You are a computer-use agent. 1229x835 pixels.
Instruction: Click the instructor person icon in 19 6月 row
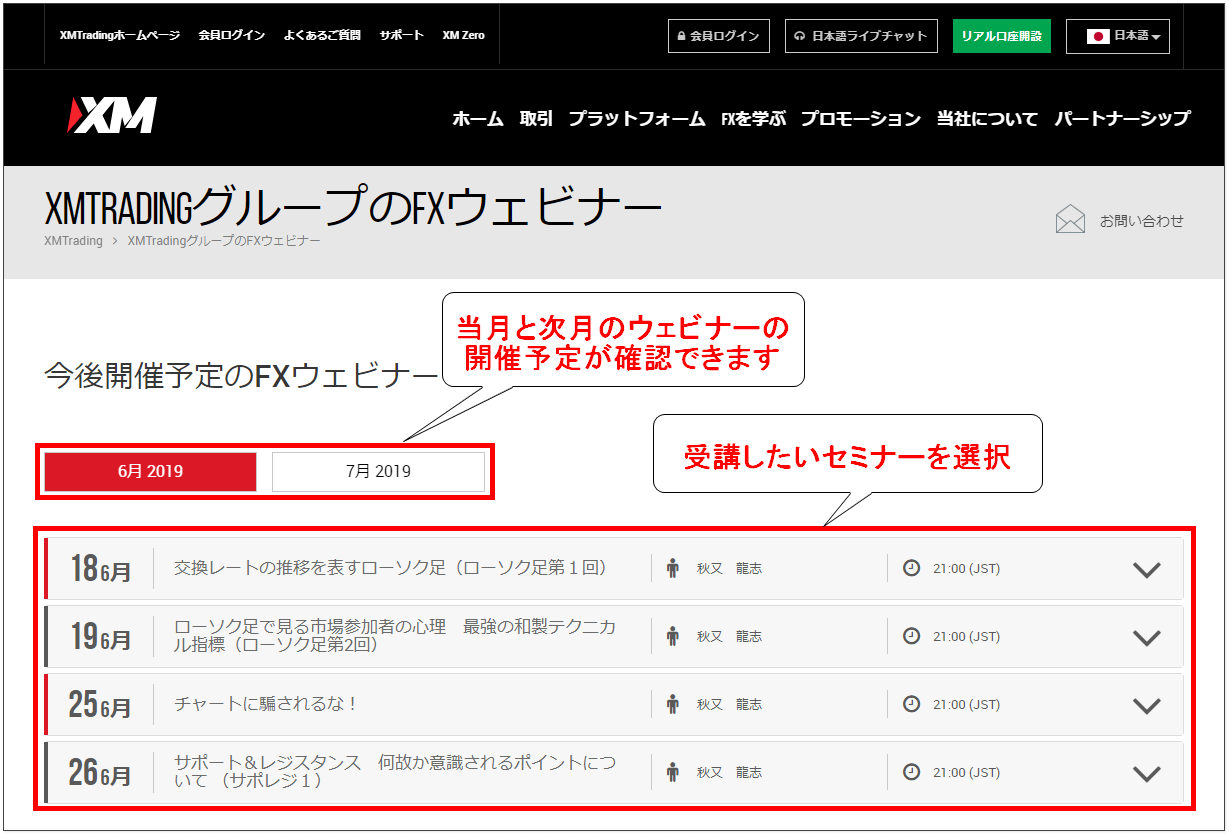coord(673,636)
